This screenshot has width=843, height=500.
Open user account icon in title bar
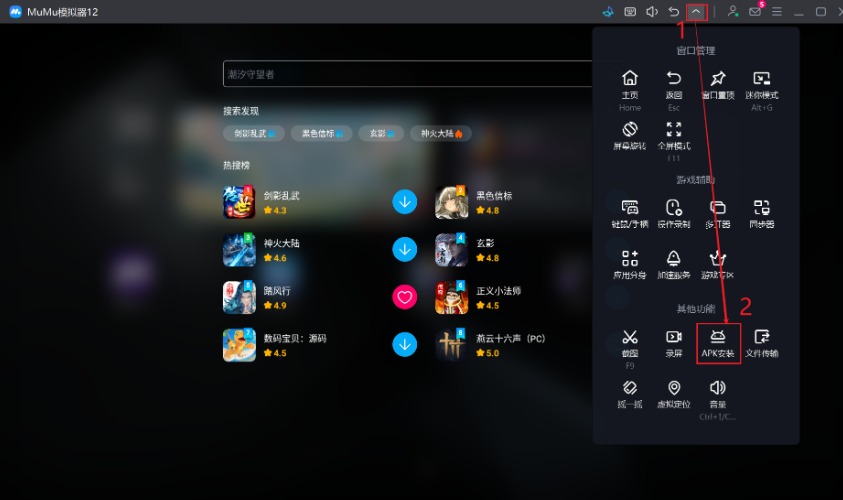732,11
